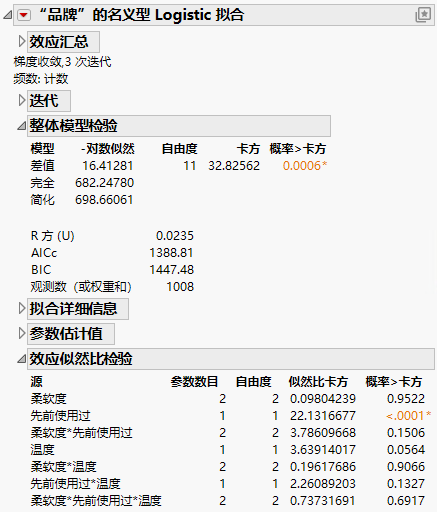The height and width of the screenshot is (512, 437).
Task: Click the bookmark star icon at top right
Action: click(x=423, y=15)
